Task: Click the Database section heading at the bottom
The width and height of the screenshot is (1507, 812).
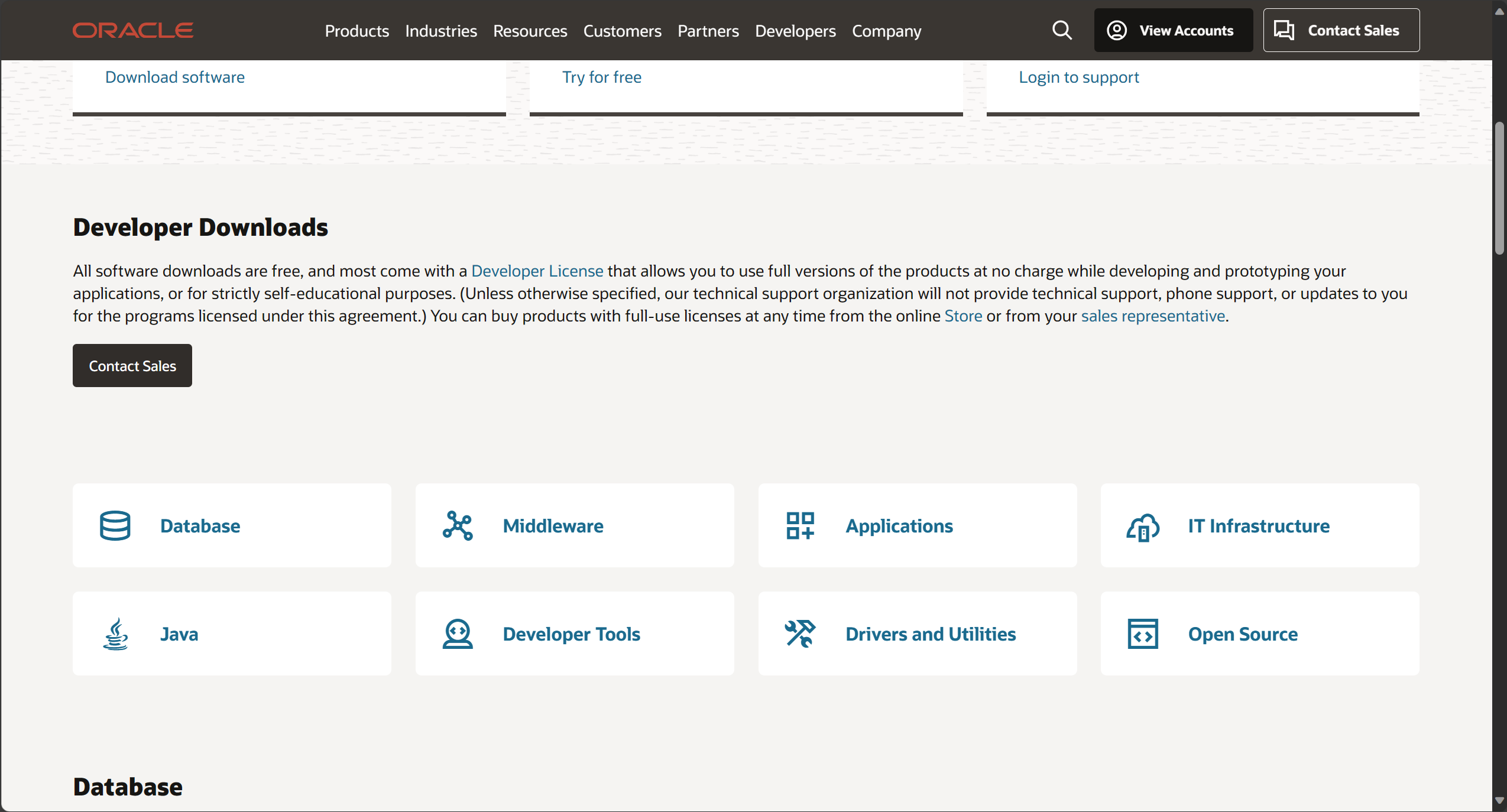Action: click(128, 787)
